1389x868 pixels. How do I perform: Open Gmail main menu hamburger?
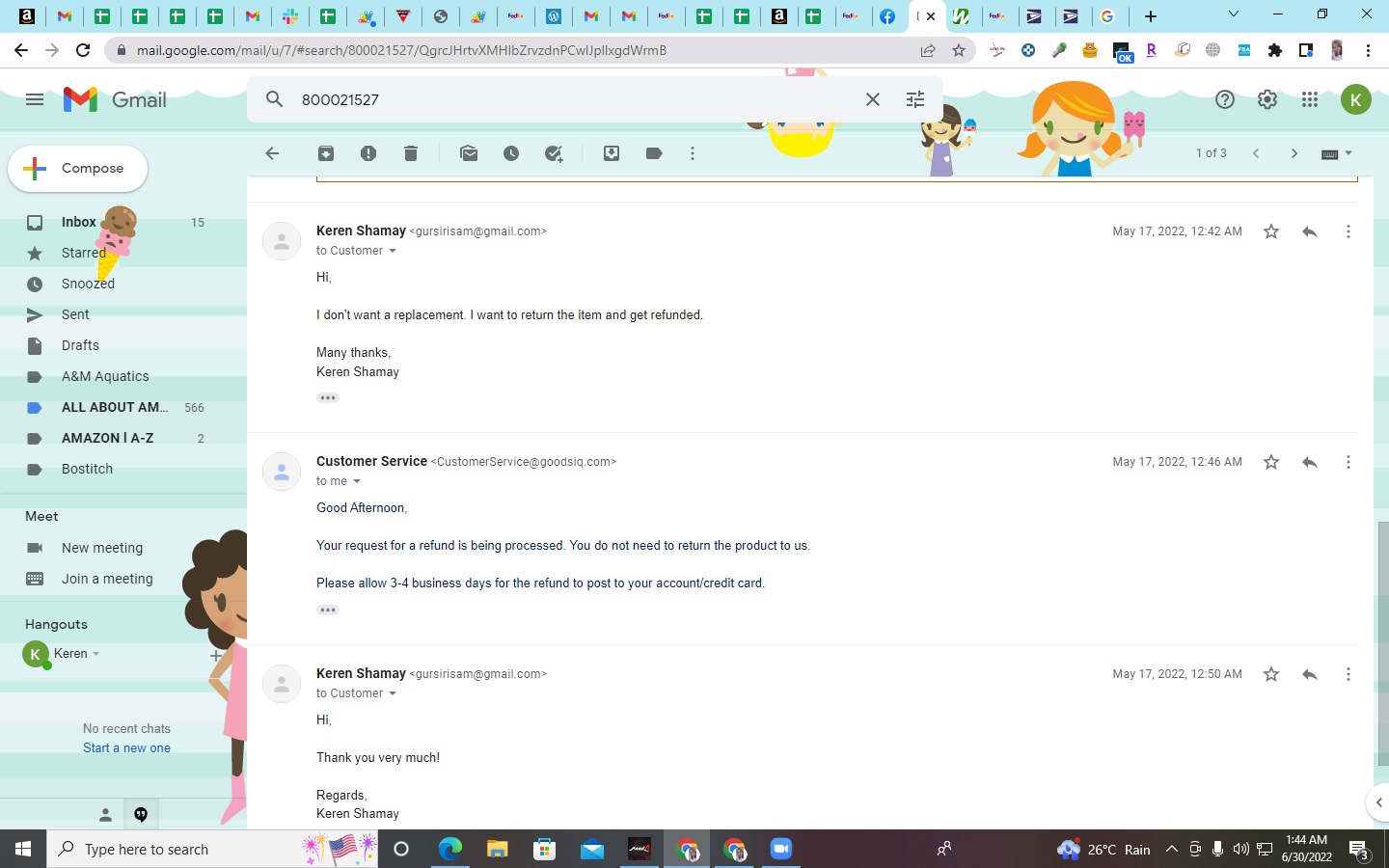click(35, 99)
